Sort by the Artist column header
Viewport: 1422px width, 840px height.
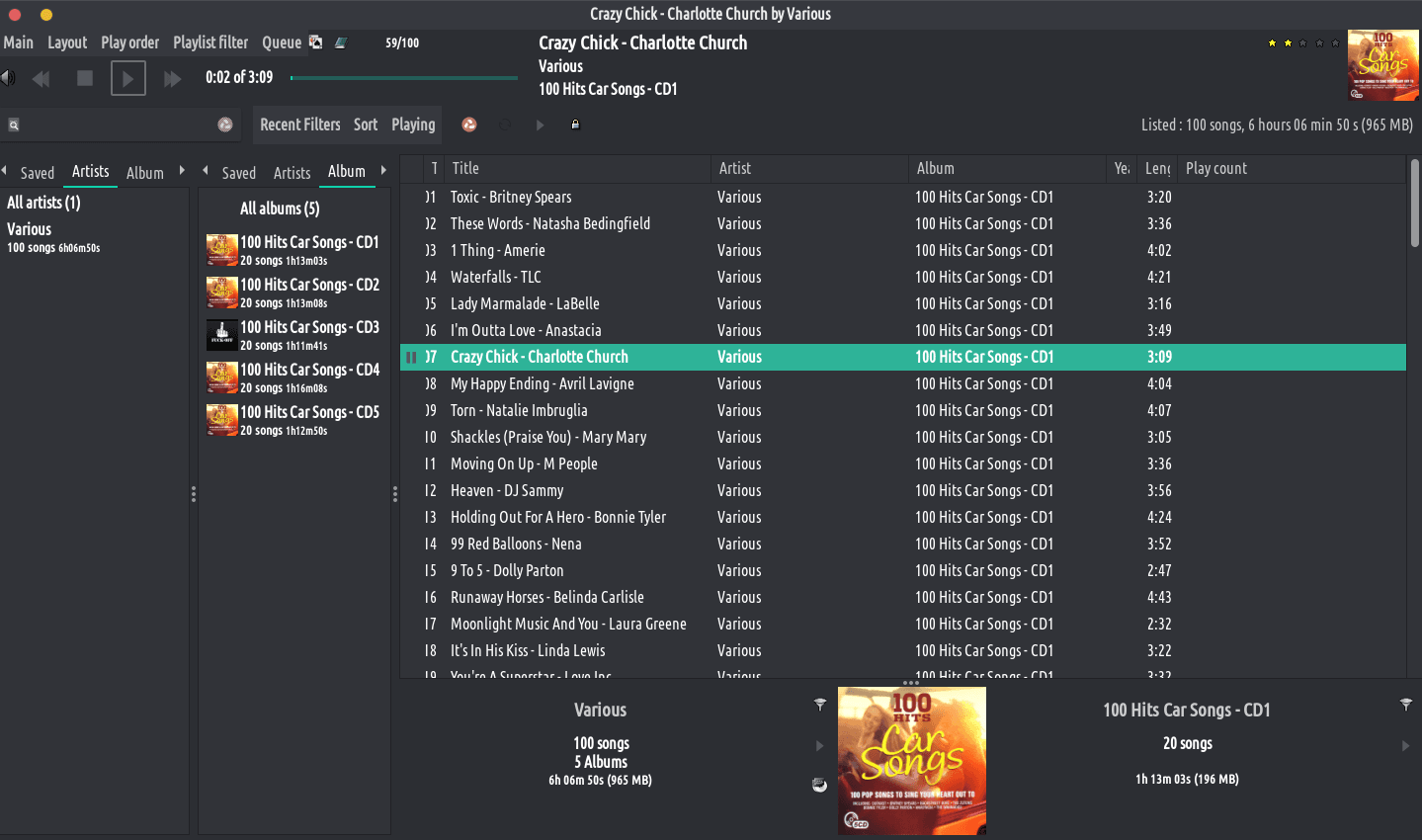[x=808, y=169]
